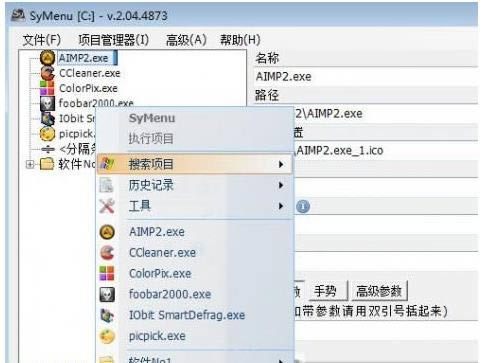Image resolution: width=503 pixels, height=363 pixels.
Task: Click the foobar2000 skull icon in the tree
Action: click(47, 103)
